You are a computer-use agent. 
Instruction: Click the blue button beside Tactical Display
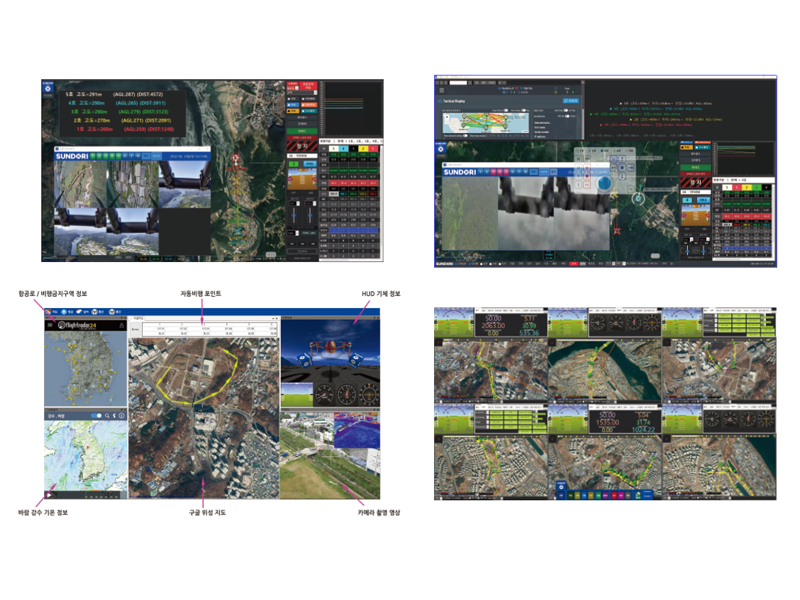pos(570,101)
